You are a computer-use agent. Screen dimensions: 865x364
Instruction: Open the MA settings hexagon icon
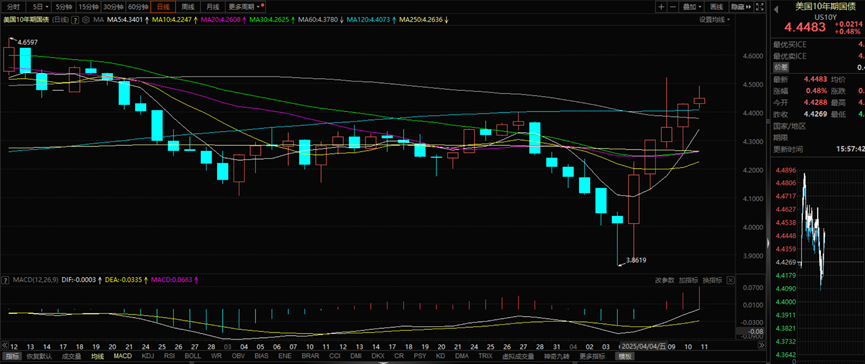87,19
